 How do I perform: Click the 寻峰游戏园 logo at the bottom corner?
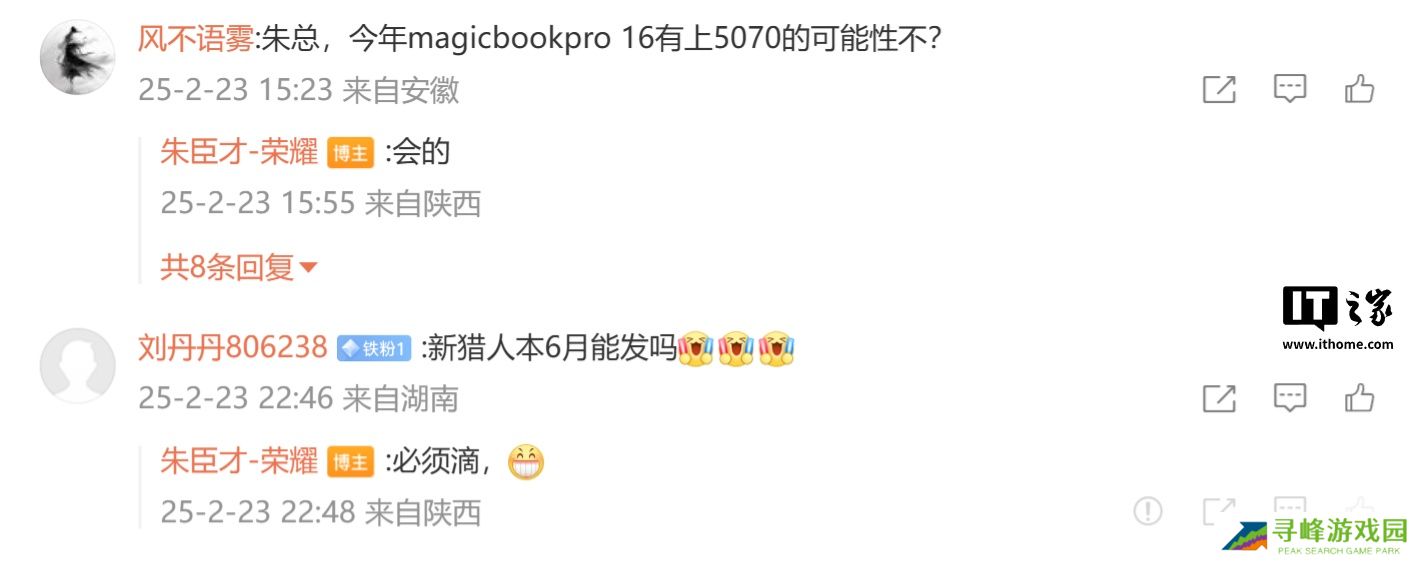click(x=1315, y=536)
